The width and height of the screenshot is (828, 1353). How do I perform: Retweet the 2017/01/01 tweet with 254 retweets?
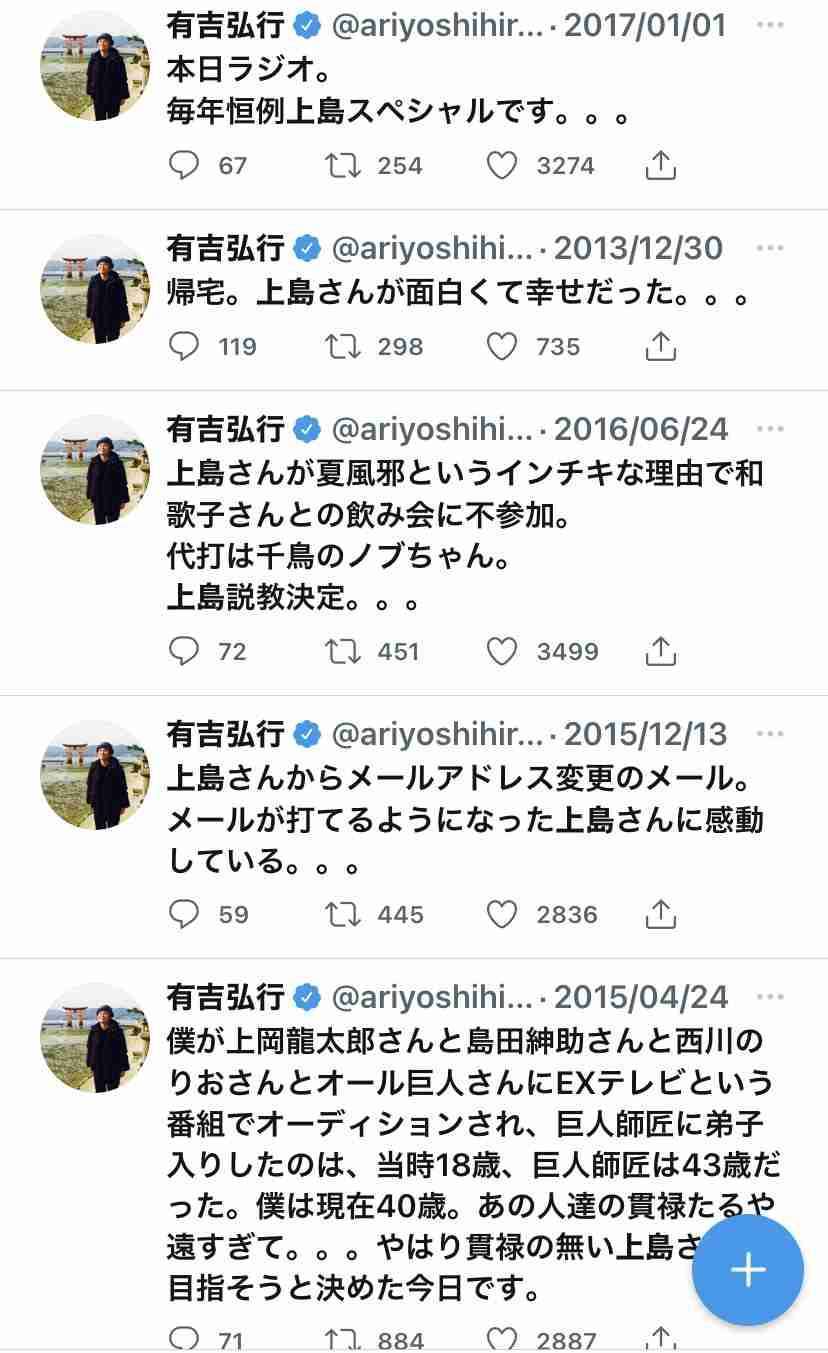(x=343, y=165)
